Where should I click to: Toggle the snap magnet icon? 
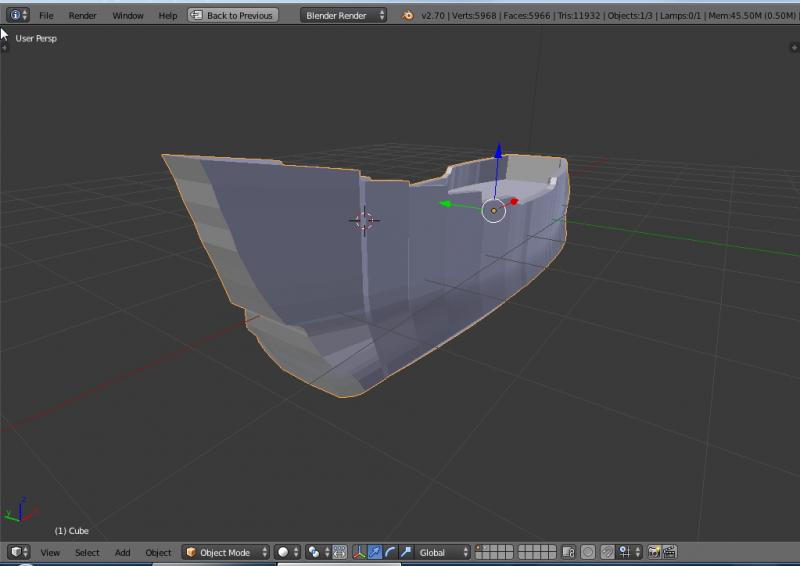pos(607,552)
